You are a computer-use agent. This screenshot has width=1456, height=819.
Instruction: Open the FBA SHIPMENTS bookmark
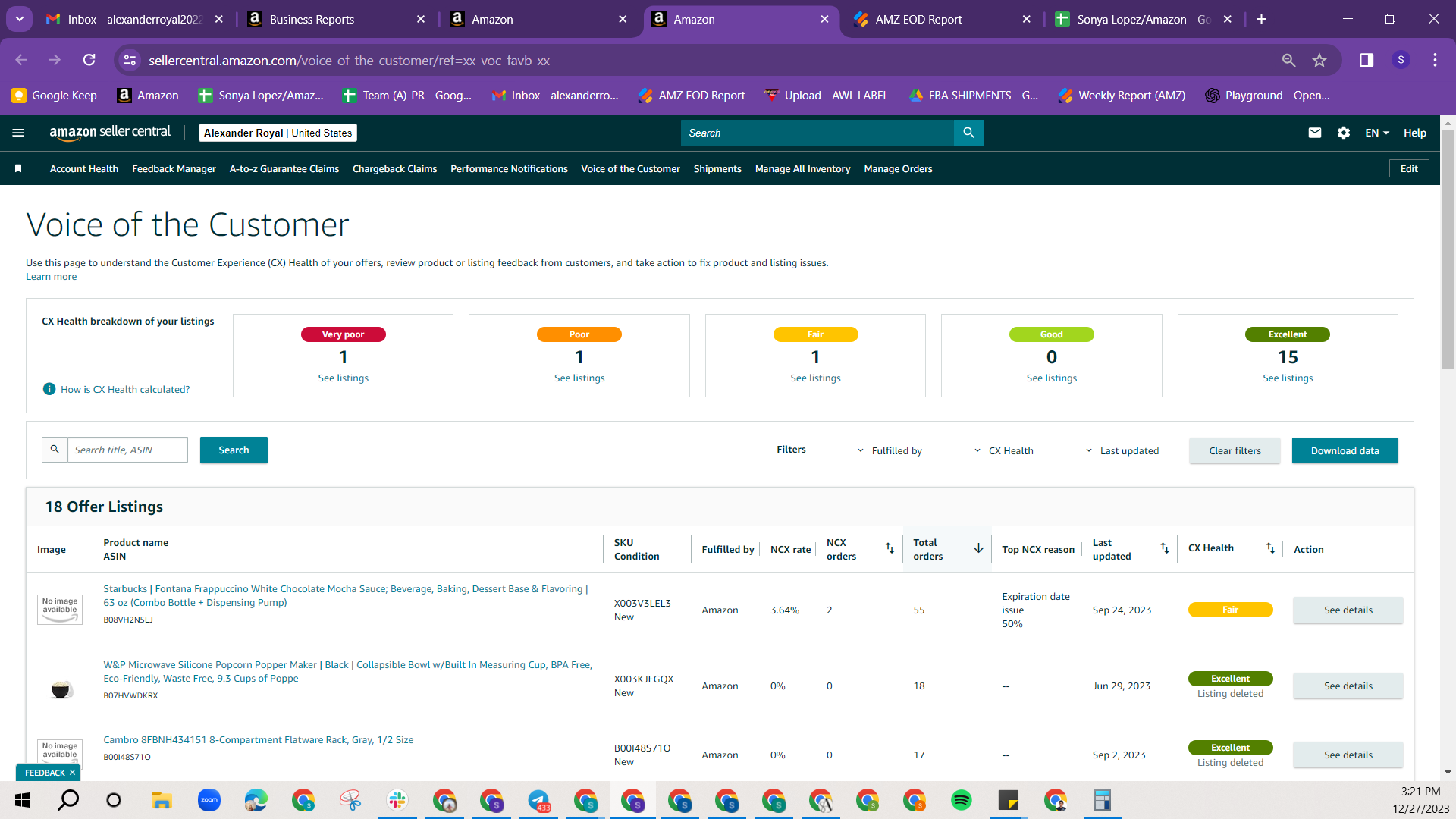pyautogui.click(x=974, y=96)
